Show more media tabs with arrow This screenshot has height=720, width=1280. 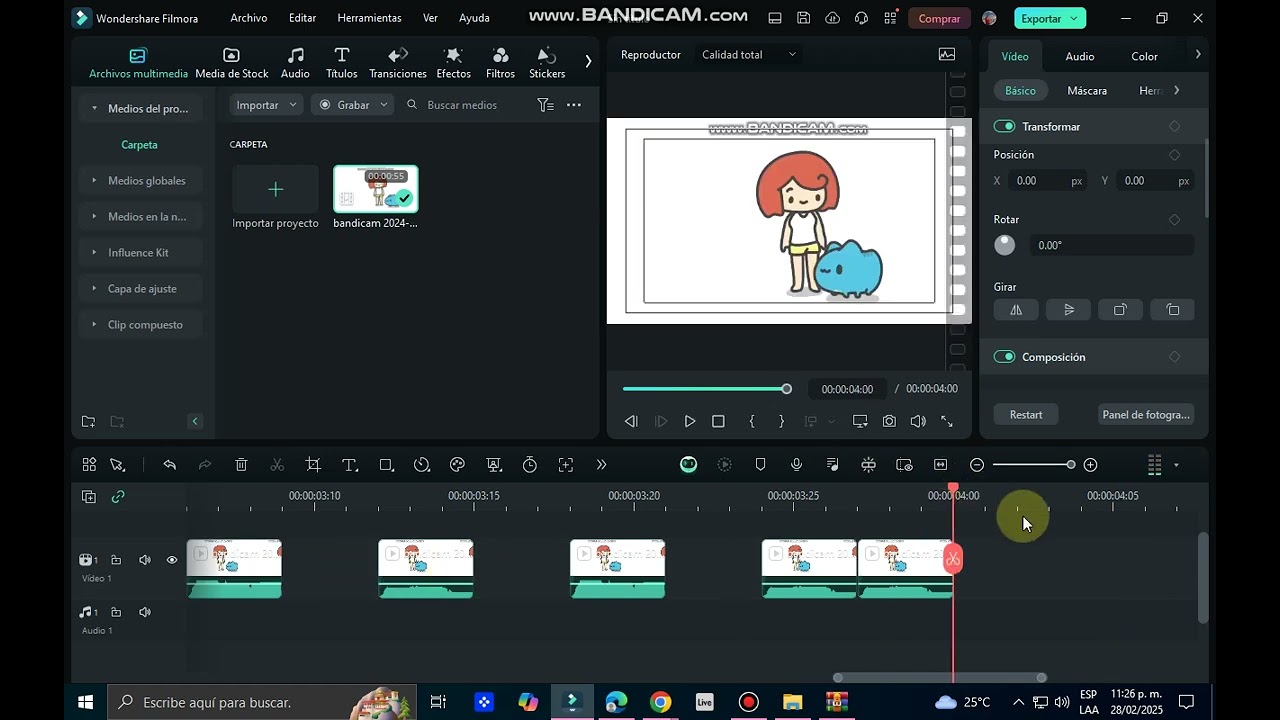pos(588,61)
